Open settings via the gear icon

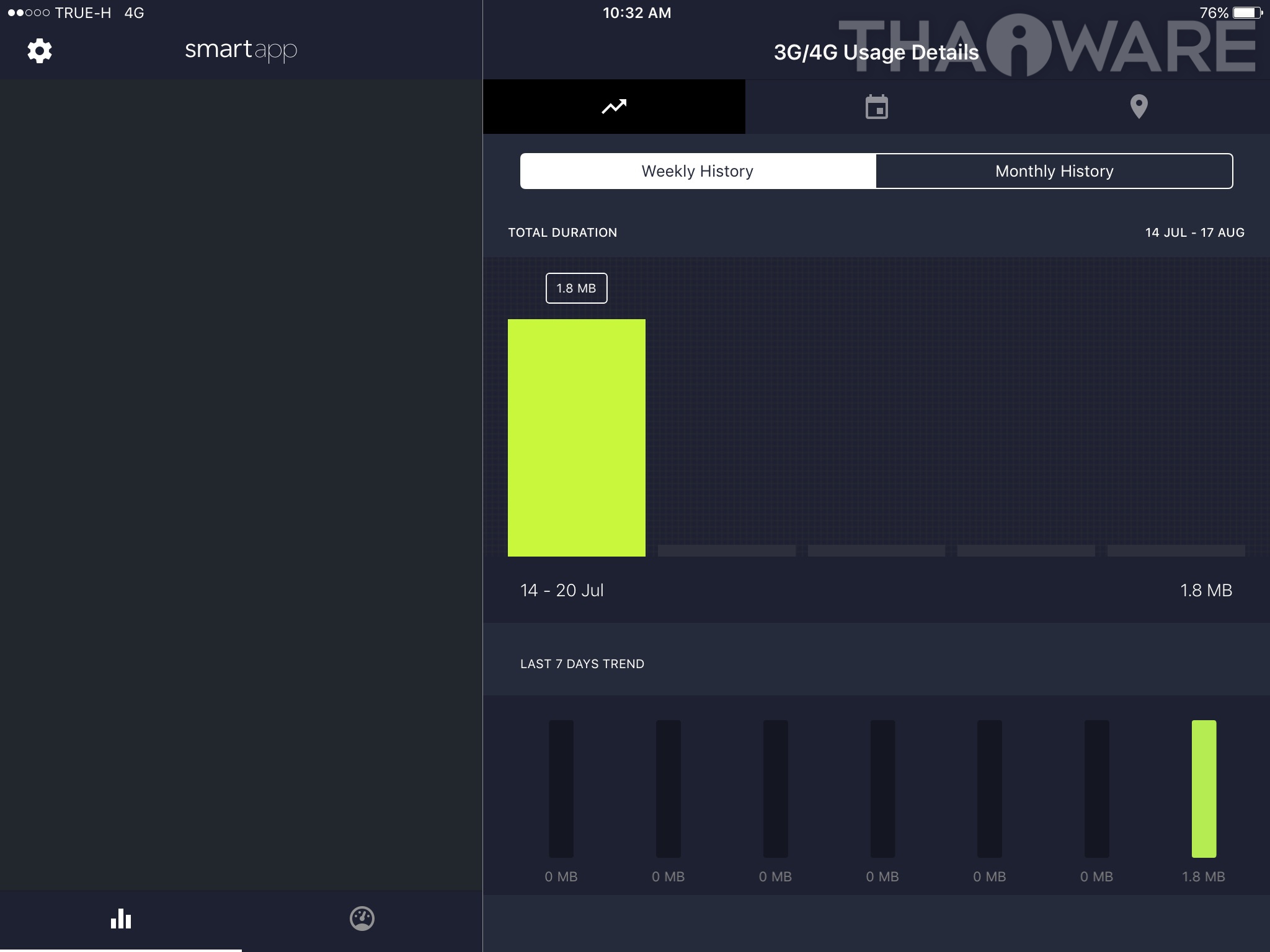[40, 51]
